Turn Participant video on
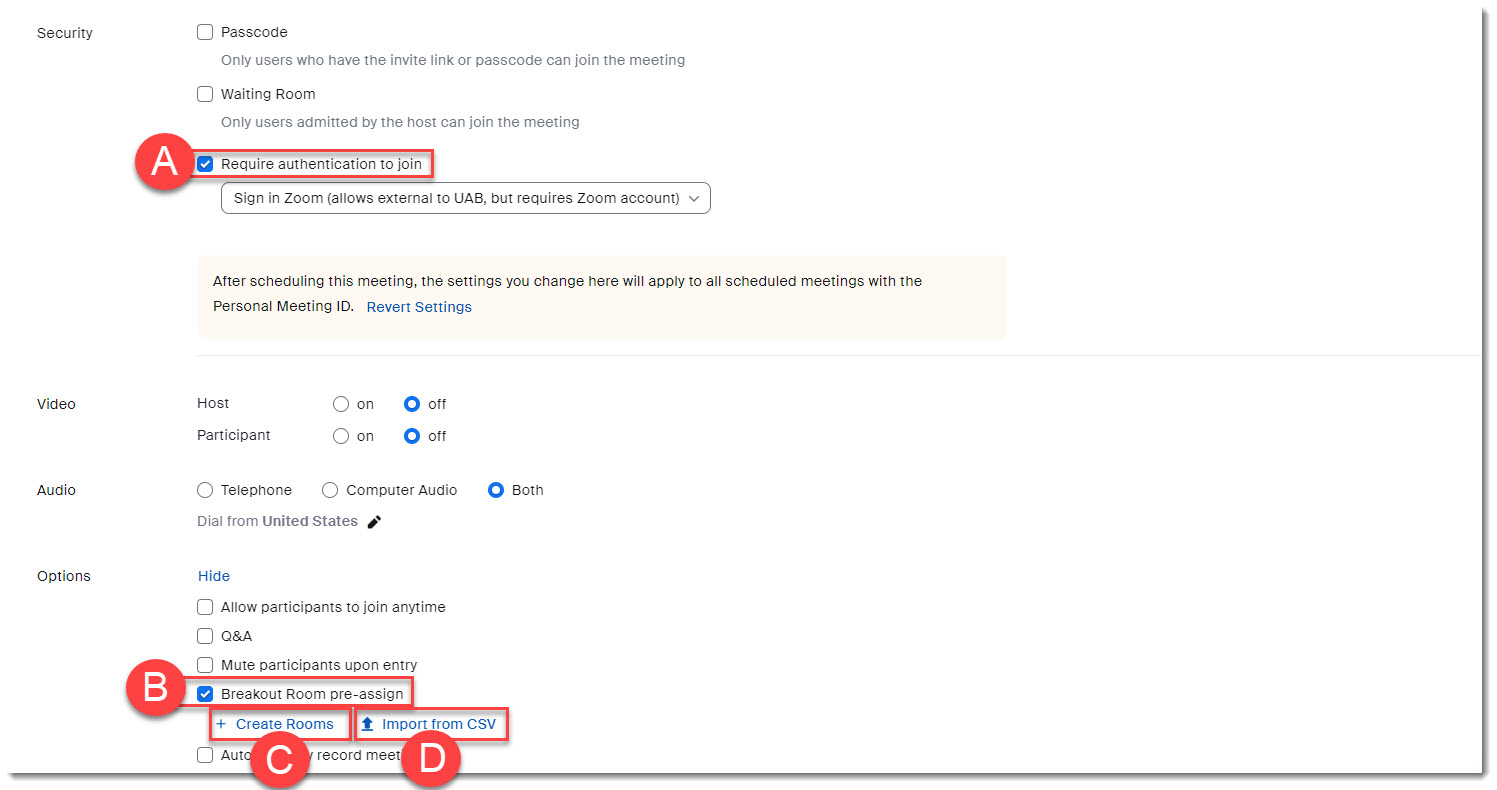The width and height of the screenshot is (1497, 790). [x=341, y=436]
